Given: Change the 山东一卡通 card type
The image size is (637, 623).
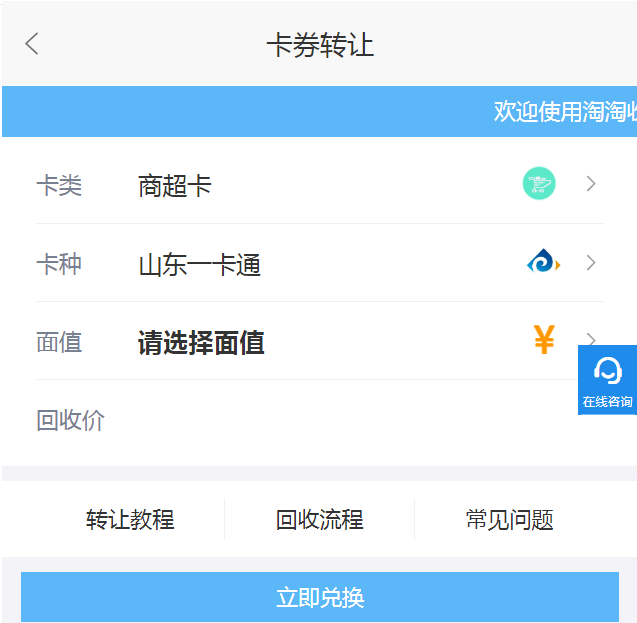Looking at the screenshot, I should [x=199, y=265].
